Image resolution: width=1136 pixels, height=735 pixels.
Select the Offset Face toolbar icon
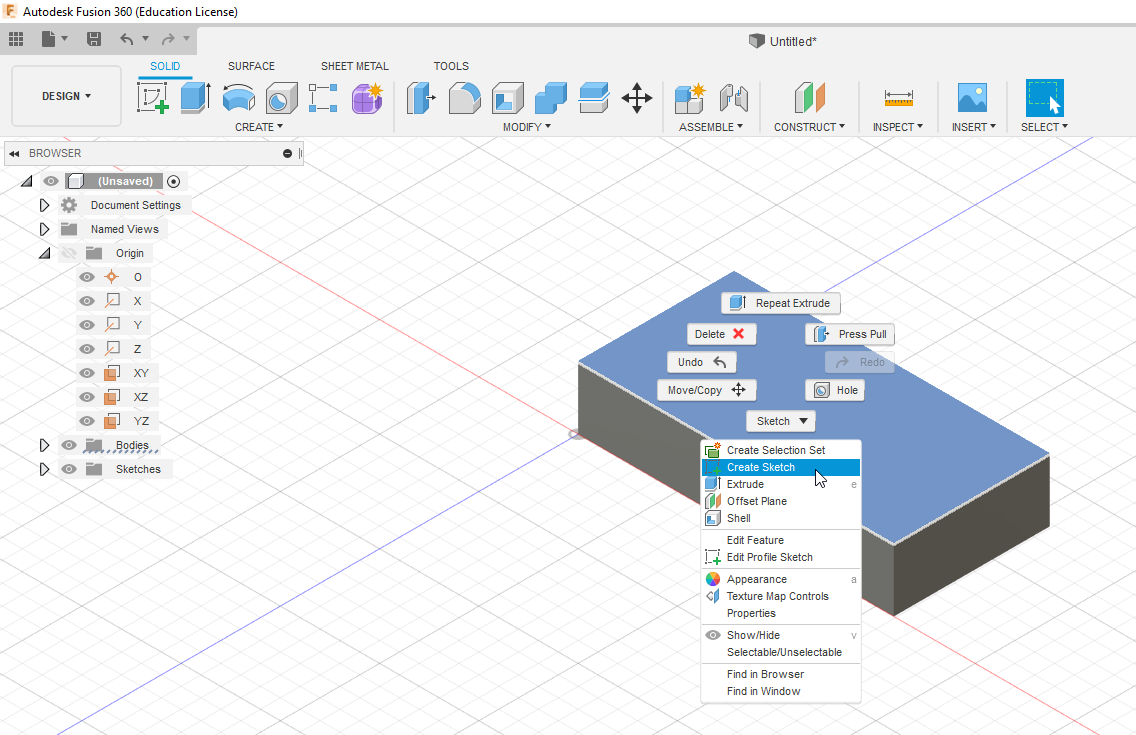pyautogui.click(x=594, y=98)
